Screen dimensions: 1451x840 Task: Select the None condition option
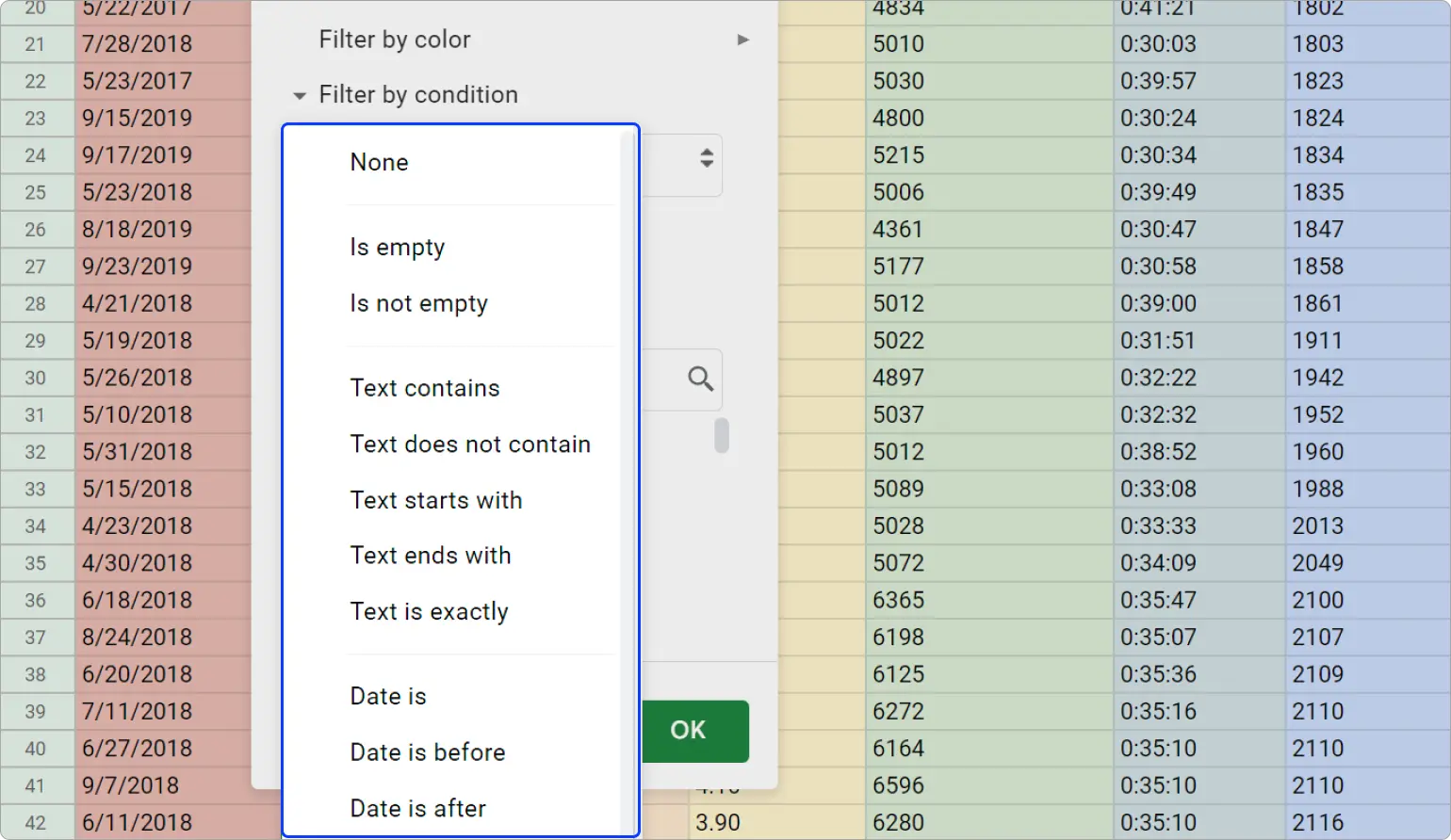point(379,161)
